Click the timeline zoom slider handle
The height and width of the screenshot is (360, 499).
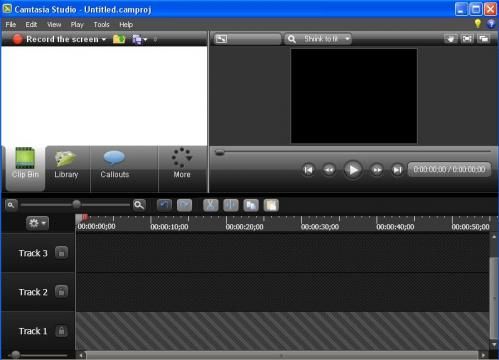click(x=76, y=204)
